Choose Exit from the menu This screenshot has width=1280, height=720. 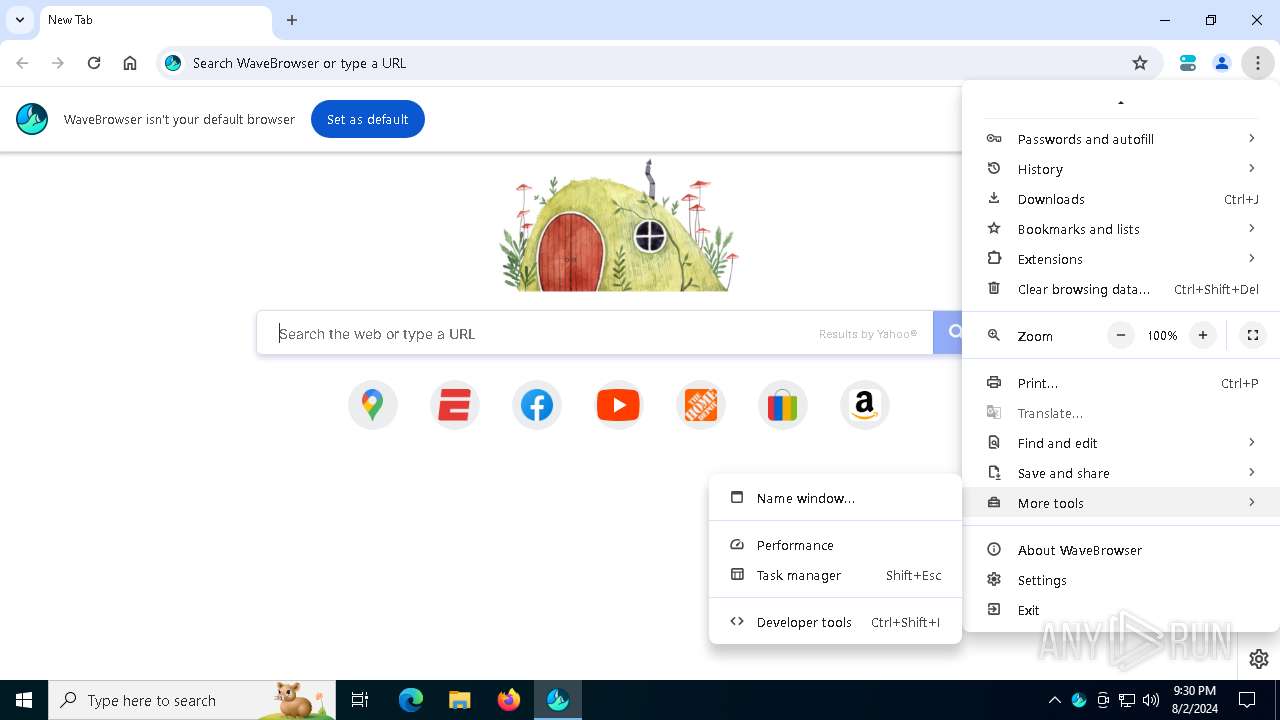[x=1121, y=610]
